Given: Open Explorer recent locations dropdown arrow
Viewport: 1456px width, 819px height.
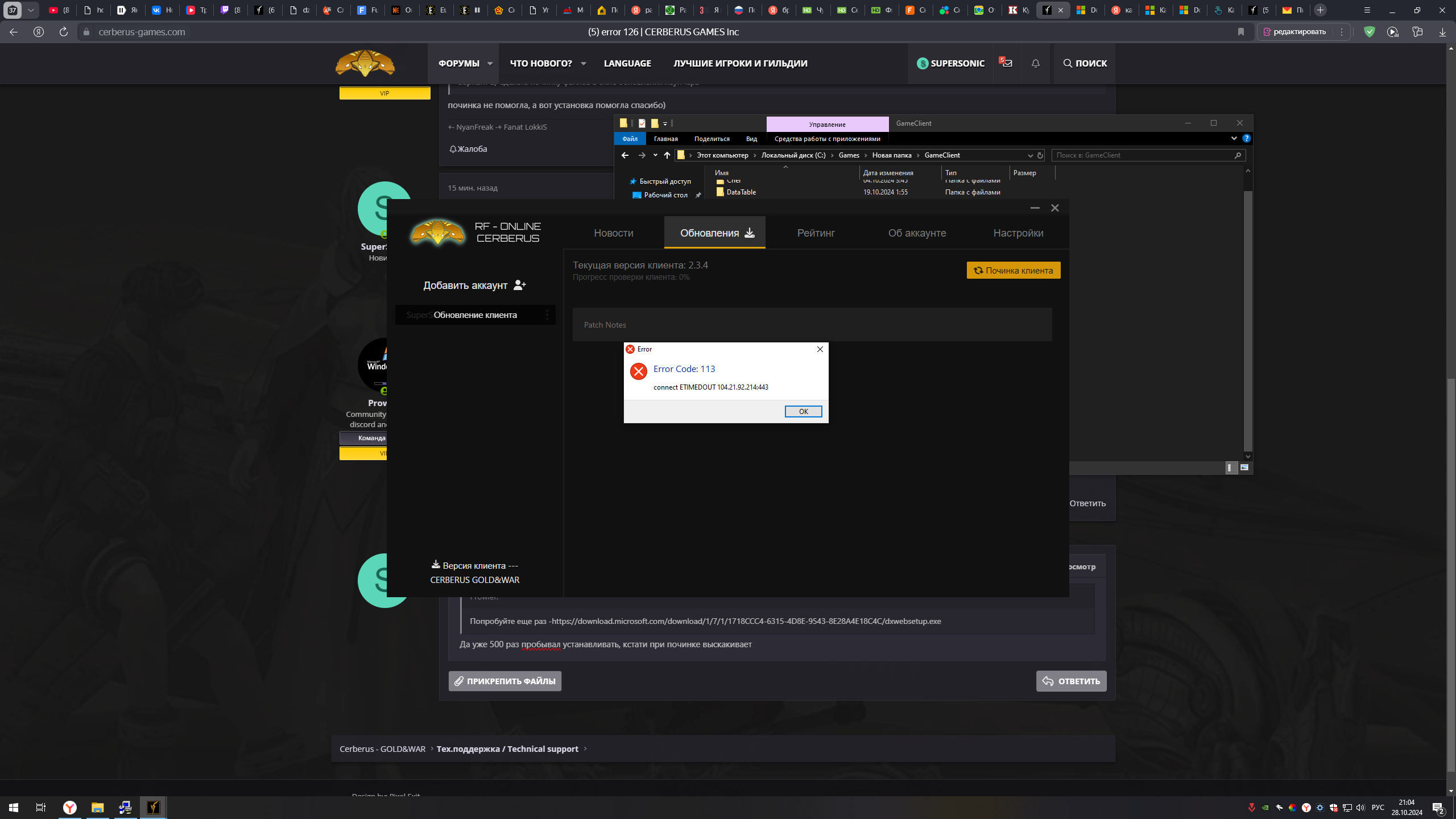Looking at the screenshot, I should [655, 155].
